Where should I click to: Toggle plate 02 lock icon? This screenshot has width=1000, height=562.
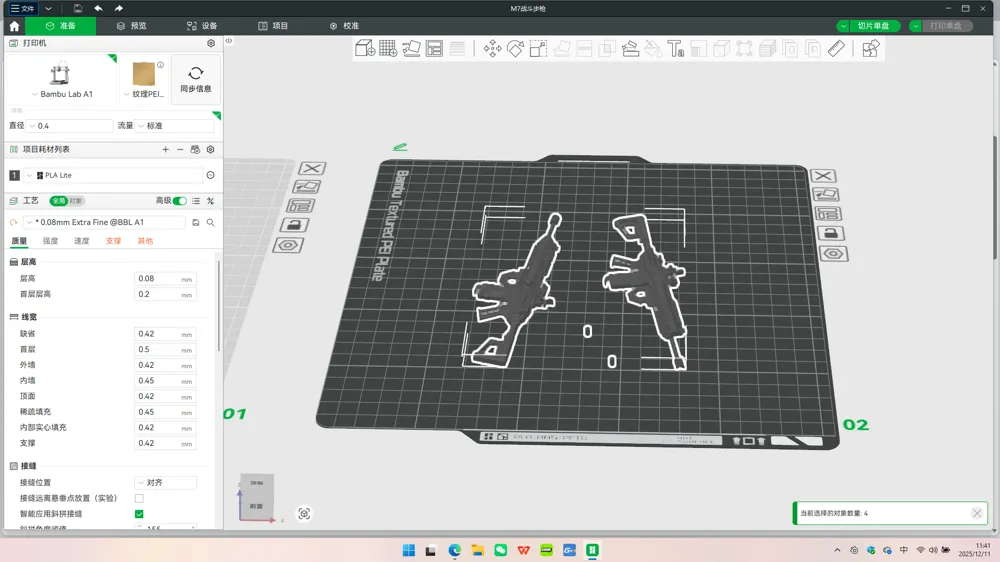830,233
